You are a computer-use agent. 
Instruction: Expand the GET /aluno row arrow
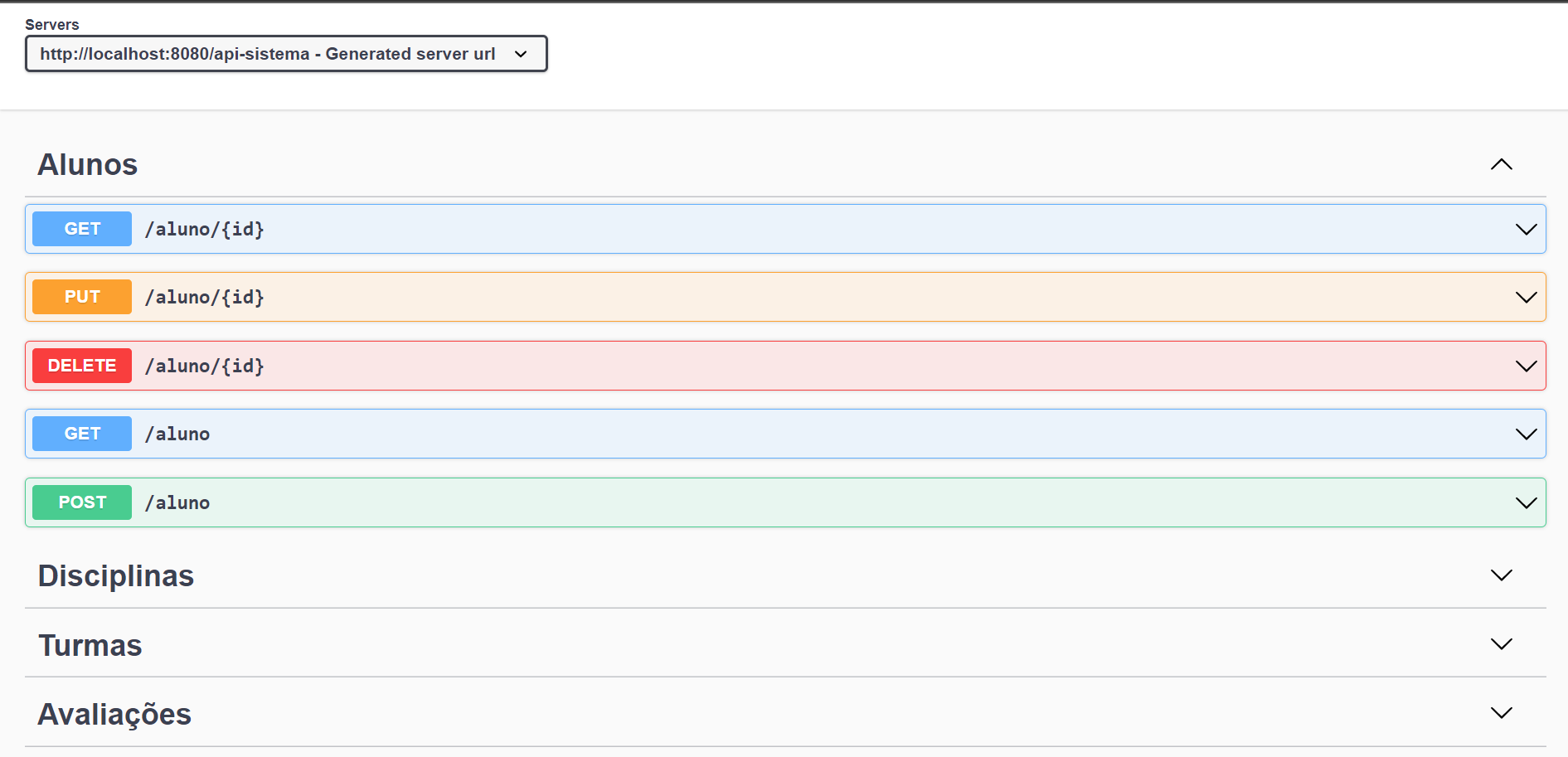1526,434
